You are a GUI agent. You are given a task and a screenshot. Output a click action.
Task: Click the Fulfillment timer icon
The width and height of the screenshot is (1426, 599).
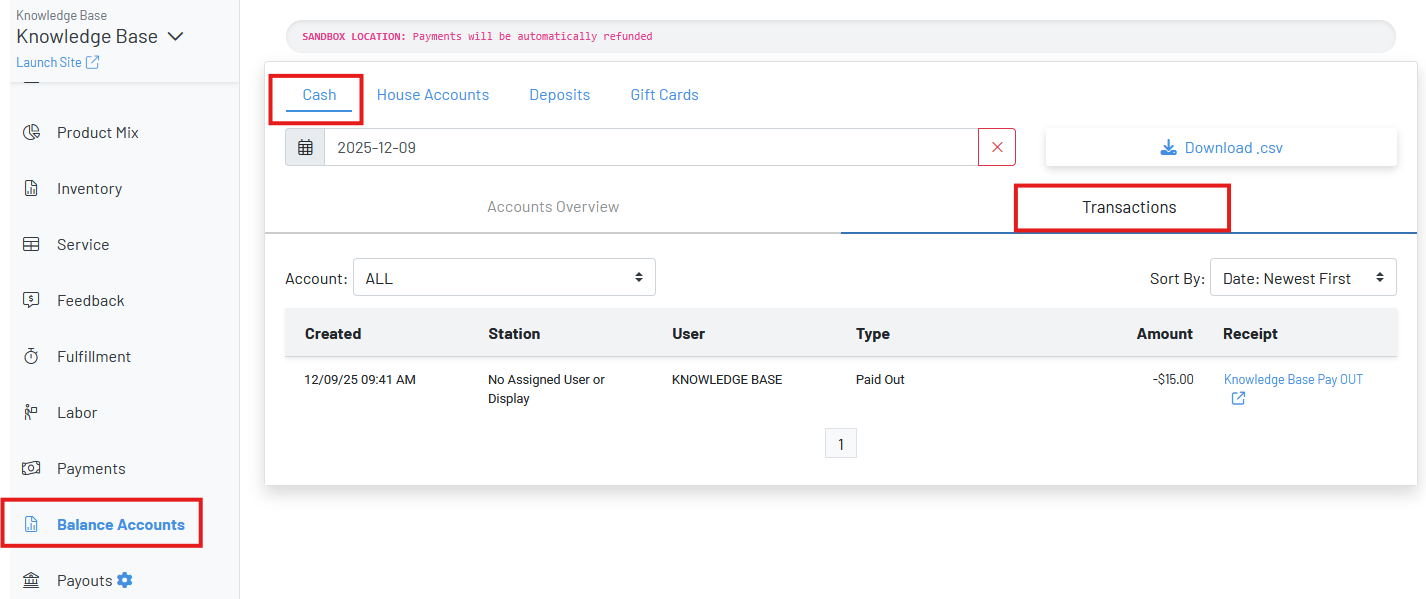tap(31, 357)
